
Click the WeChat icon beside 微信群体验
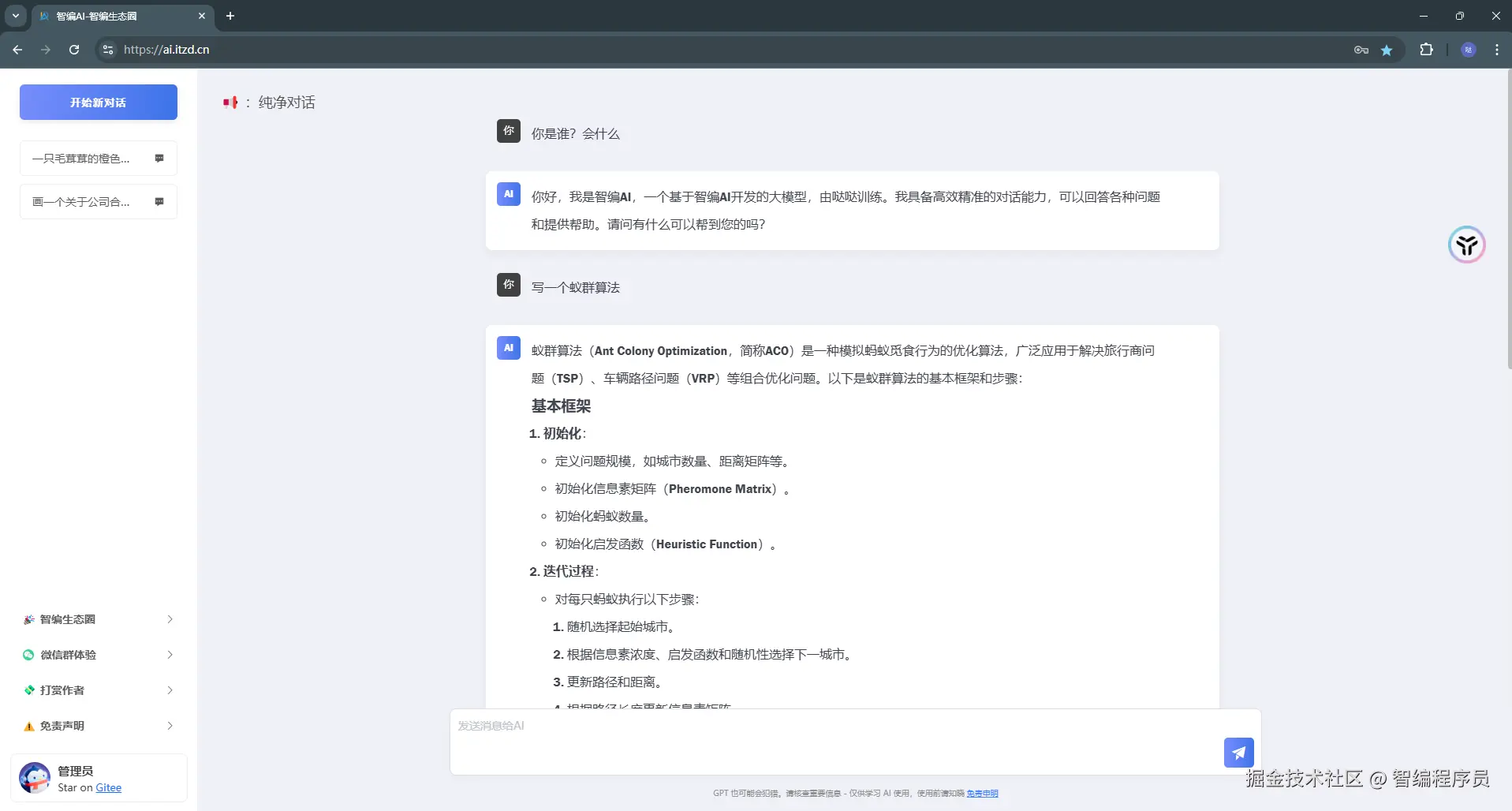point(28,655)
